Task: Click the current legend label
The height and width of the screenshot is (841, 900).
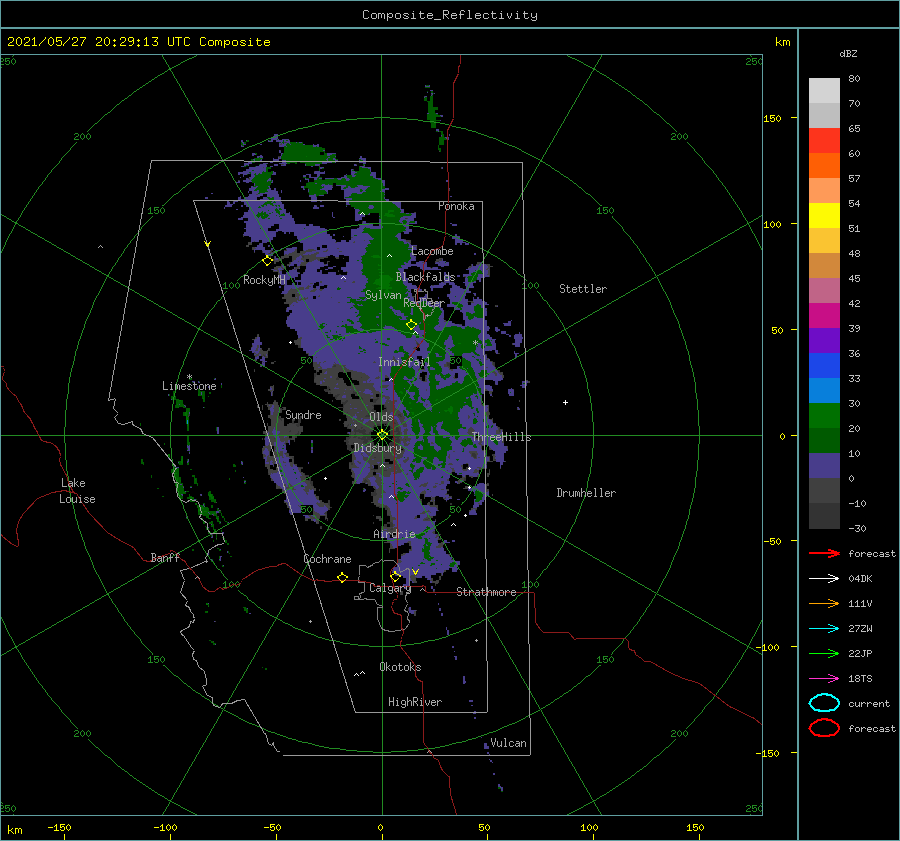Action: point(869,703)
